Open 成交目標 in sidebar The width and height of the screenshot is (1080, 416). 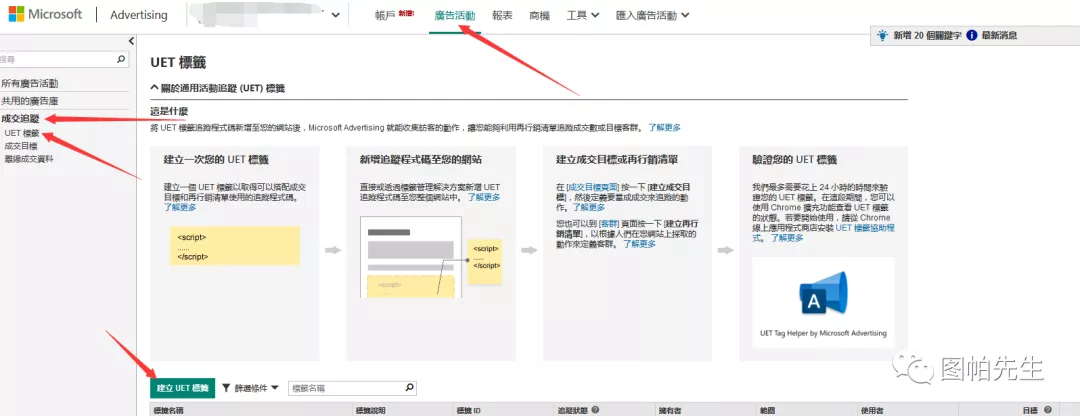click(x=21, y=146)
